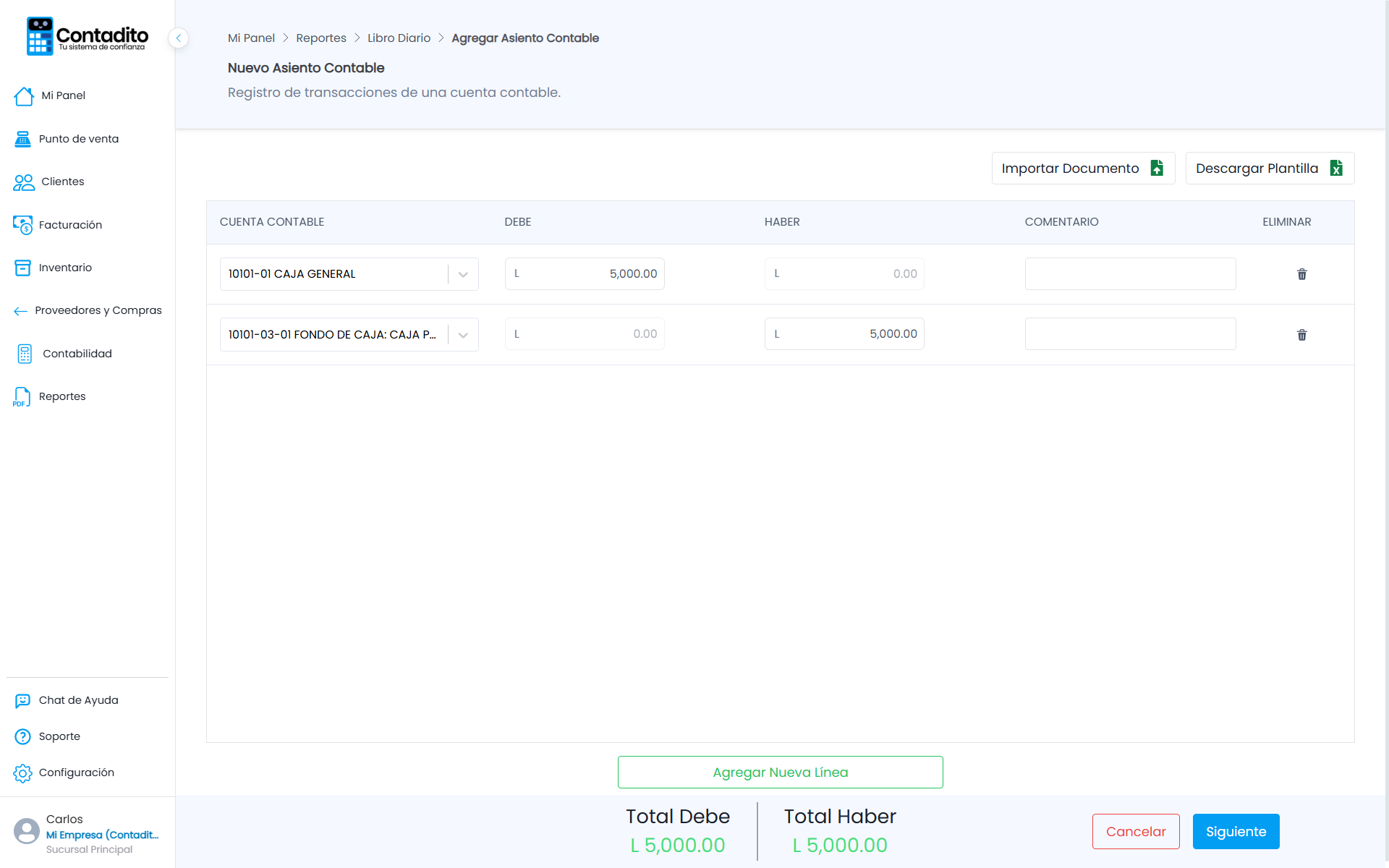The width and height of the screenshot is (1389, 868).
Task: Delete the FONDO DE CAJA row
Action: click(x=1301, y=335)
